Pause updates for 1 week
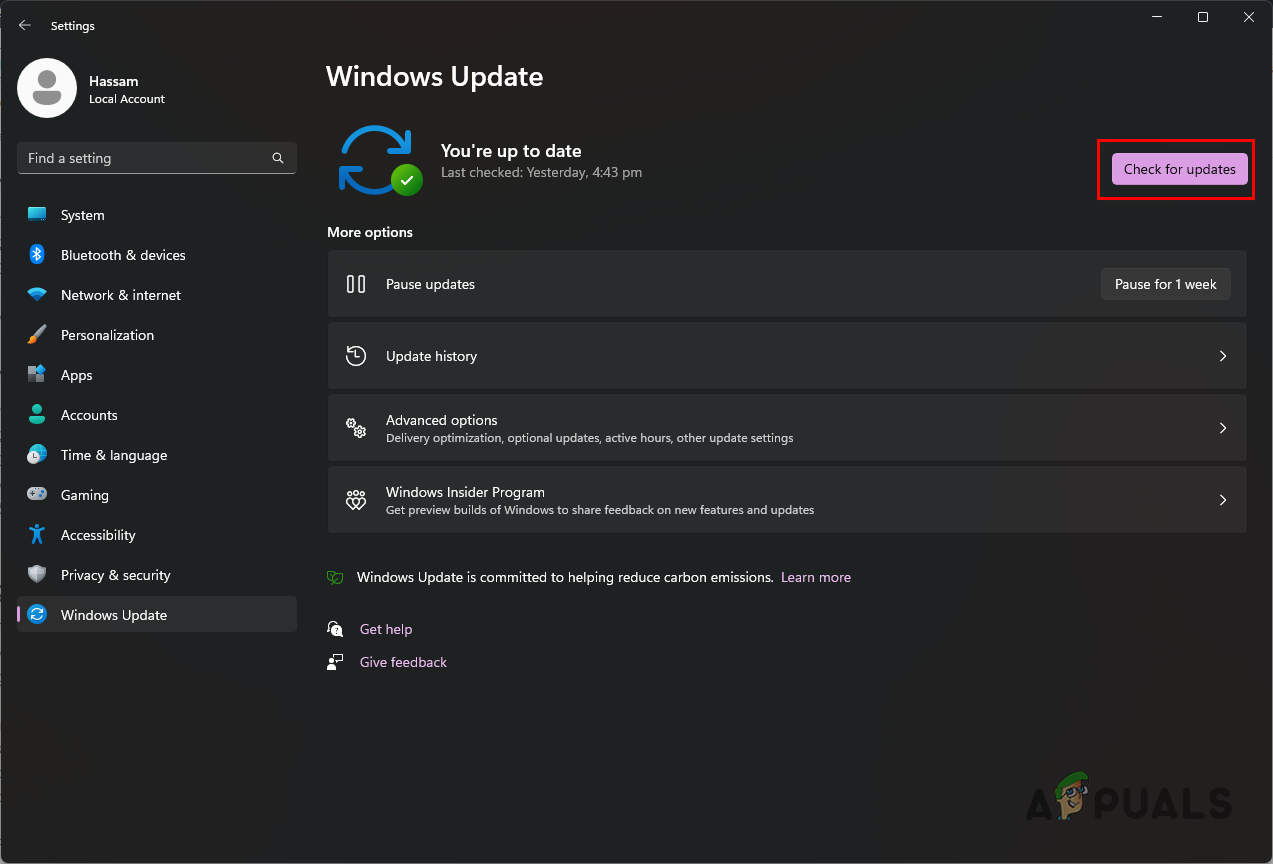Image resolution: width=1273 pixels, height=864 pixels. click(x=1165, y=283)
